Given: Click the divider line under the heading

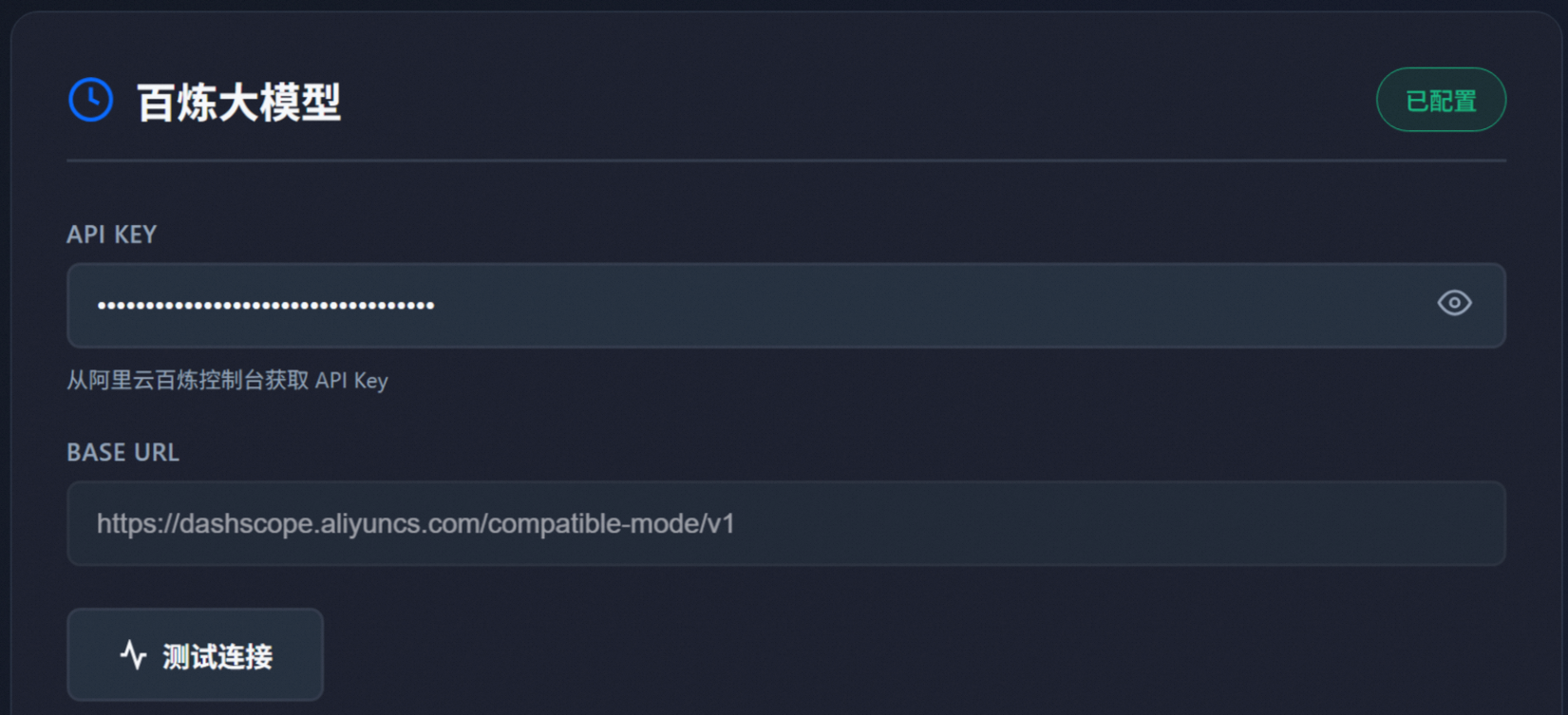Looking at the screenshot, I should point(785,160).
